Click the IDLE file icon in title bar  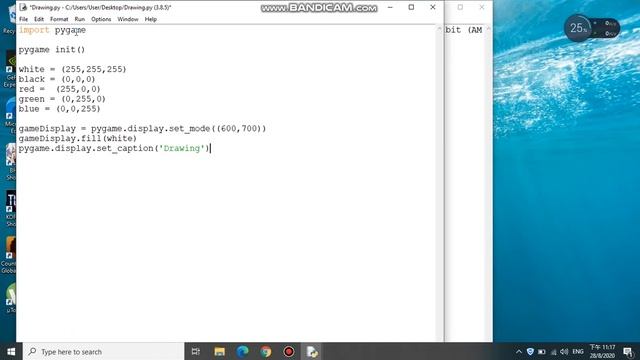coord(23,7)
